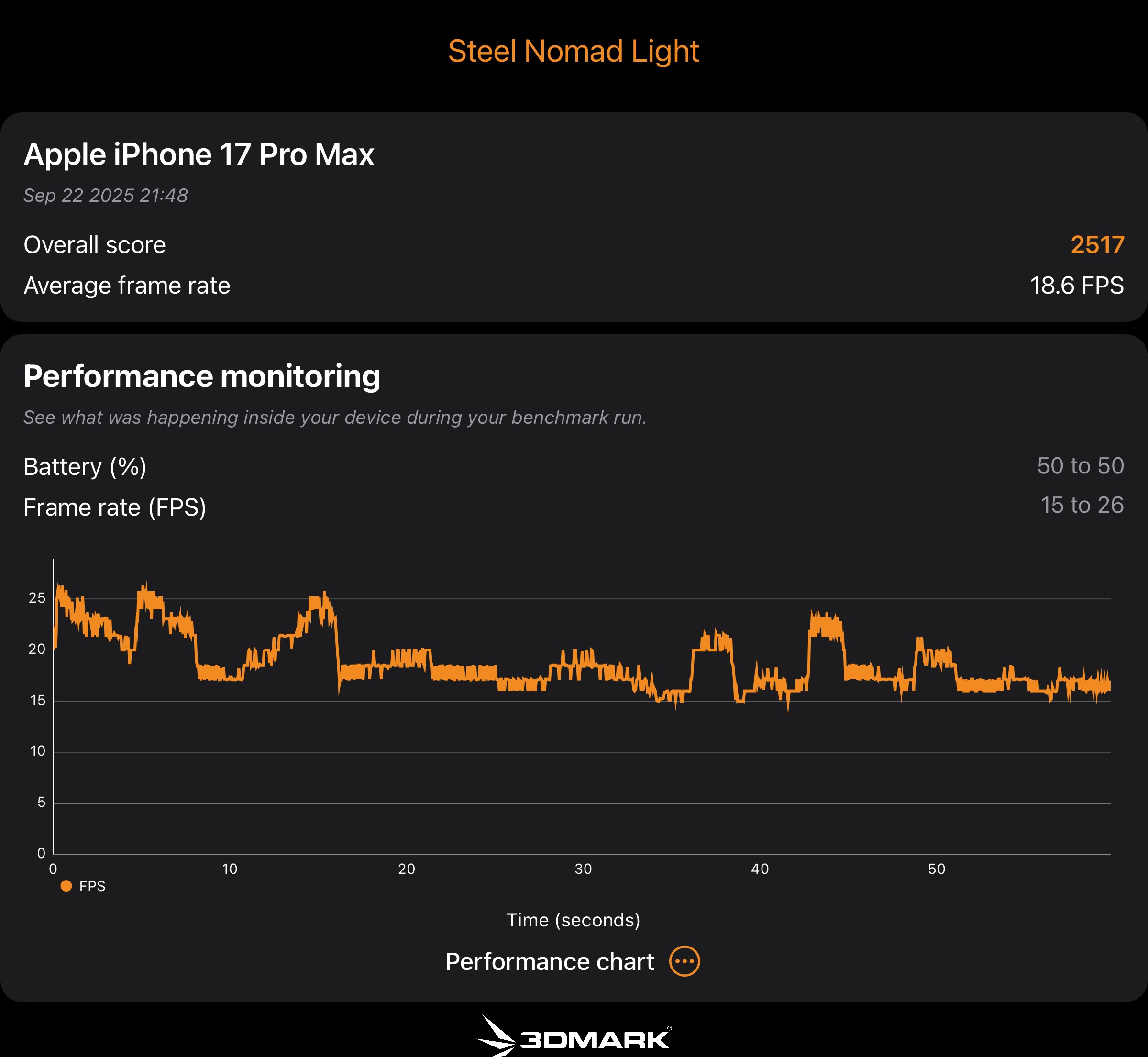Viewport: 1148px width, 1057px height.
Task: Click the 25 FPS label on the y-axis
Action: click(37, 598)
